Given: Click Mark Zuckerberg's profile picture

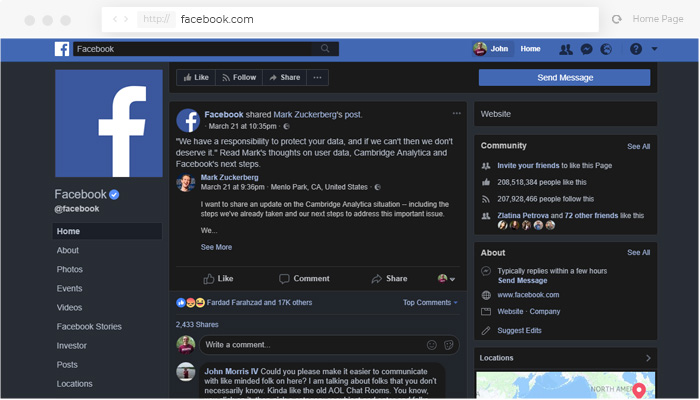Looking at the screenshot, I should (186, 183).
